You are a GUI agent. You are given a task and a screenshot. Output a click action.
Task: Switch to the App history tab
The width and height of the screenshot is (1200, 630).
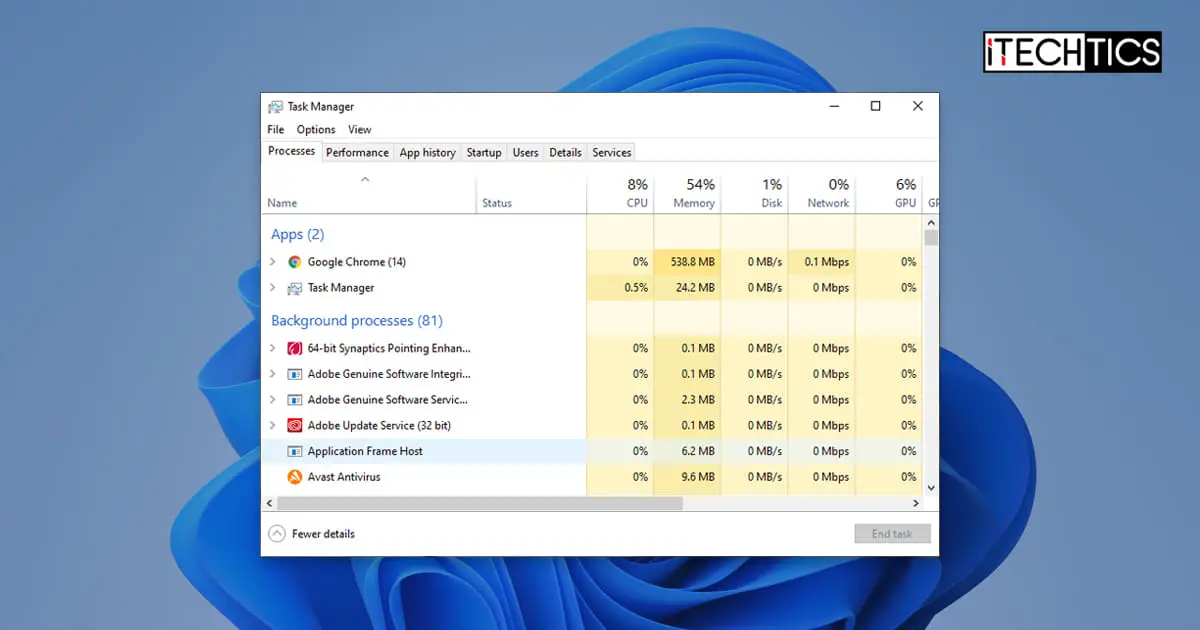tap(428, 153)
